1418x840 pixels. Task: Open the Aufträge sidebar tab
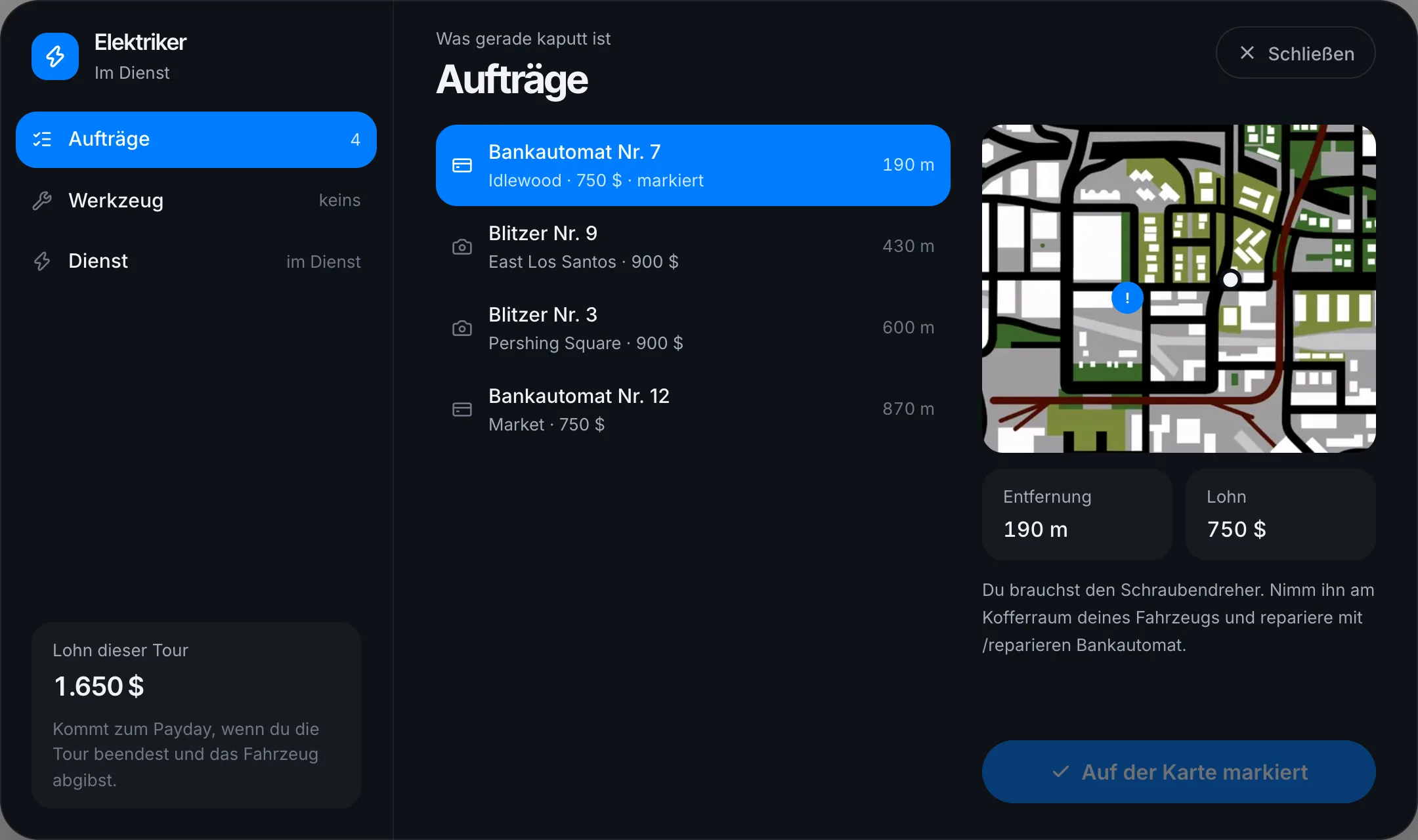196,139
